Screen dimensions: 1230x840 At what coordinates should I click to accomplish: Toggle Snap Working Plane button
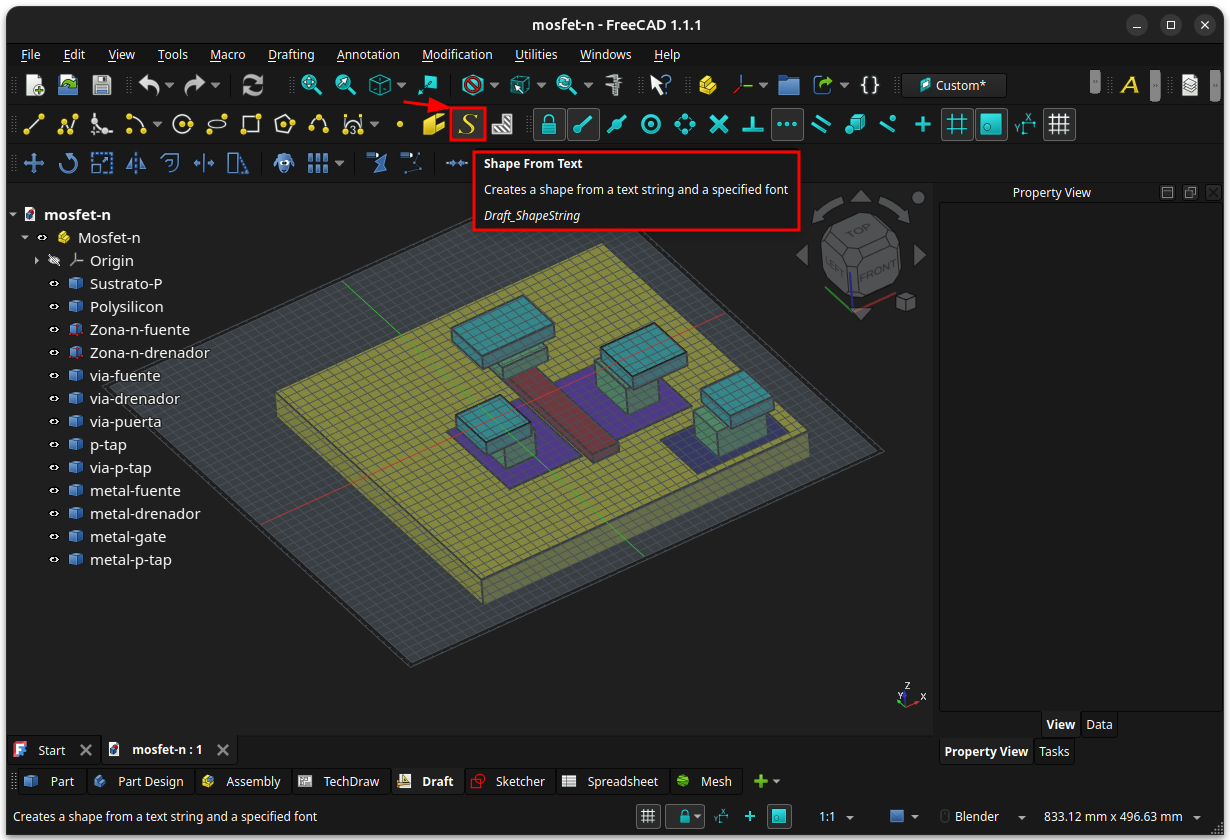click(x=991, y=124)
